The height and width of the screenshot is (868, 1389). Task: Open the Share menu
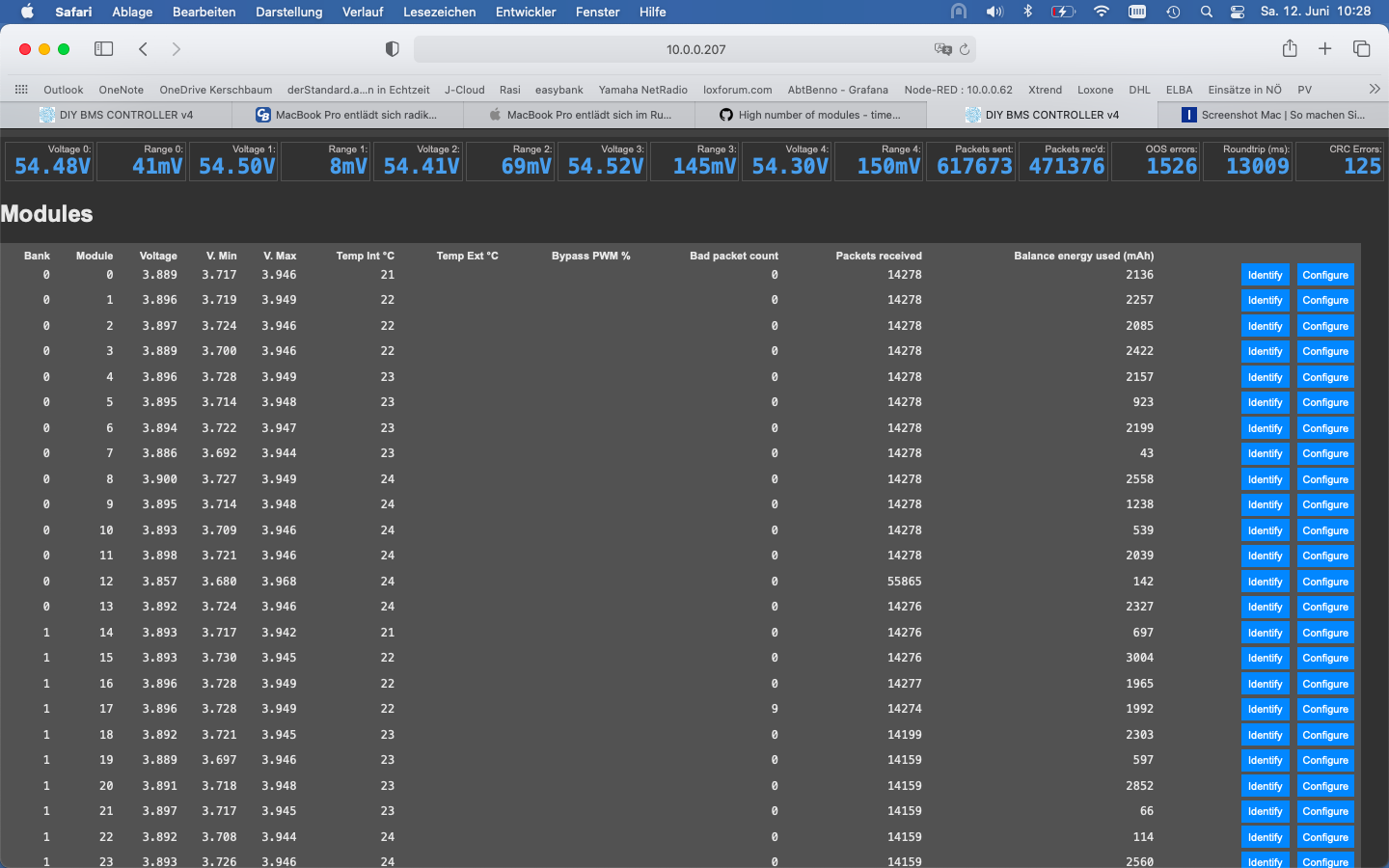coord(1290,48)
